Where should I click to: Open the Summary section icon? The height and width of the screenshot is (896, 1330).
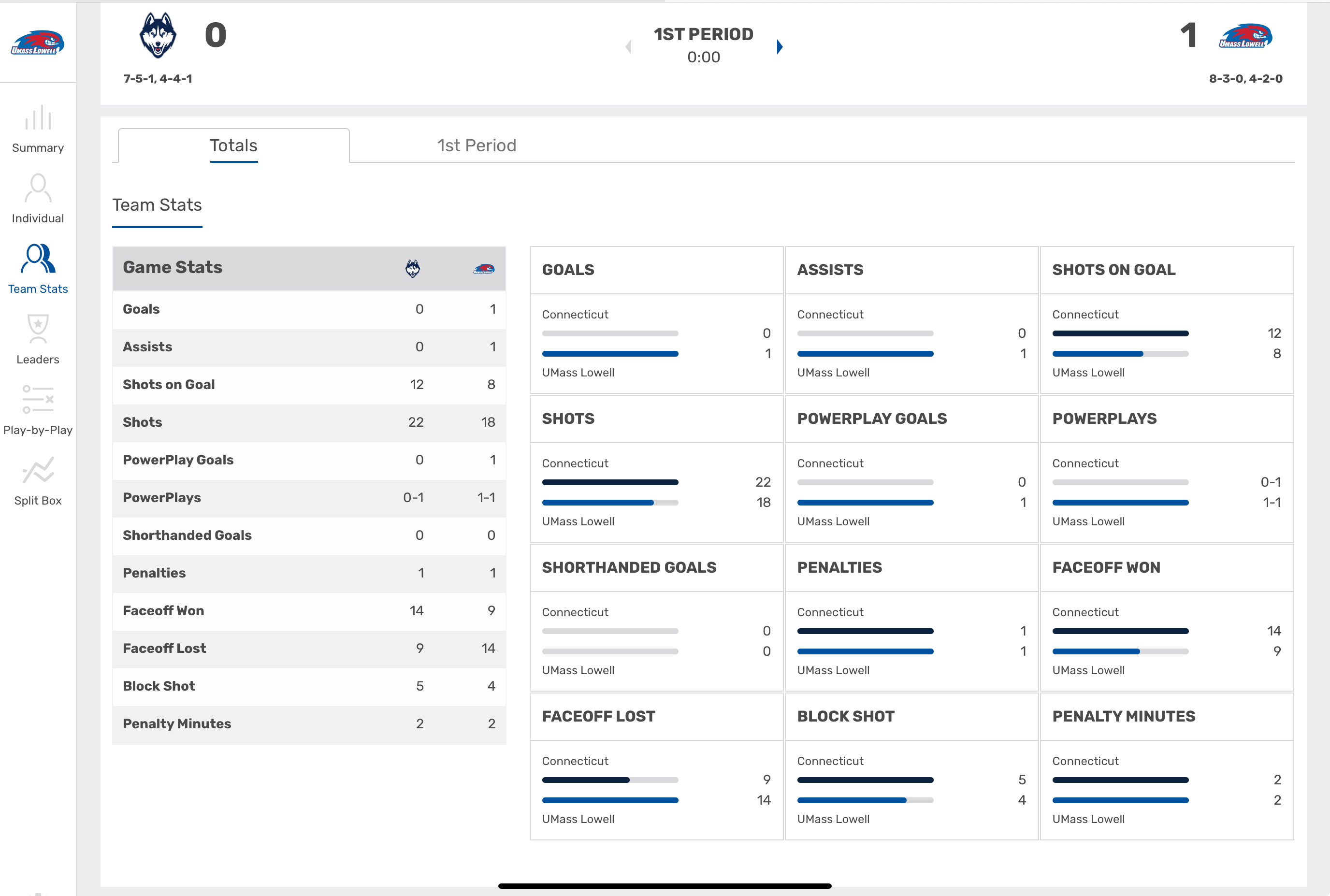point(38,118)
